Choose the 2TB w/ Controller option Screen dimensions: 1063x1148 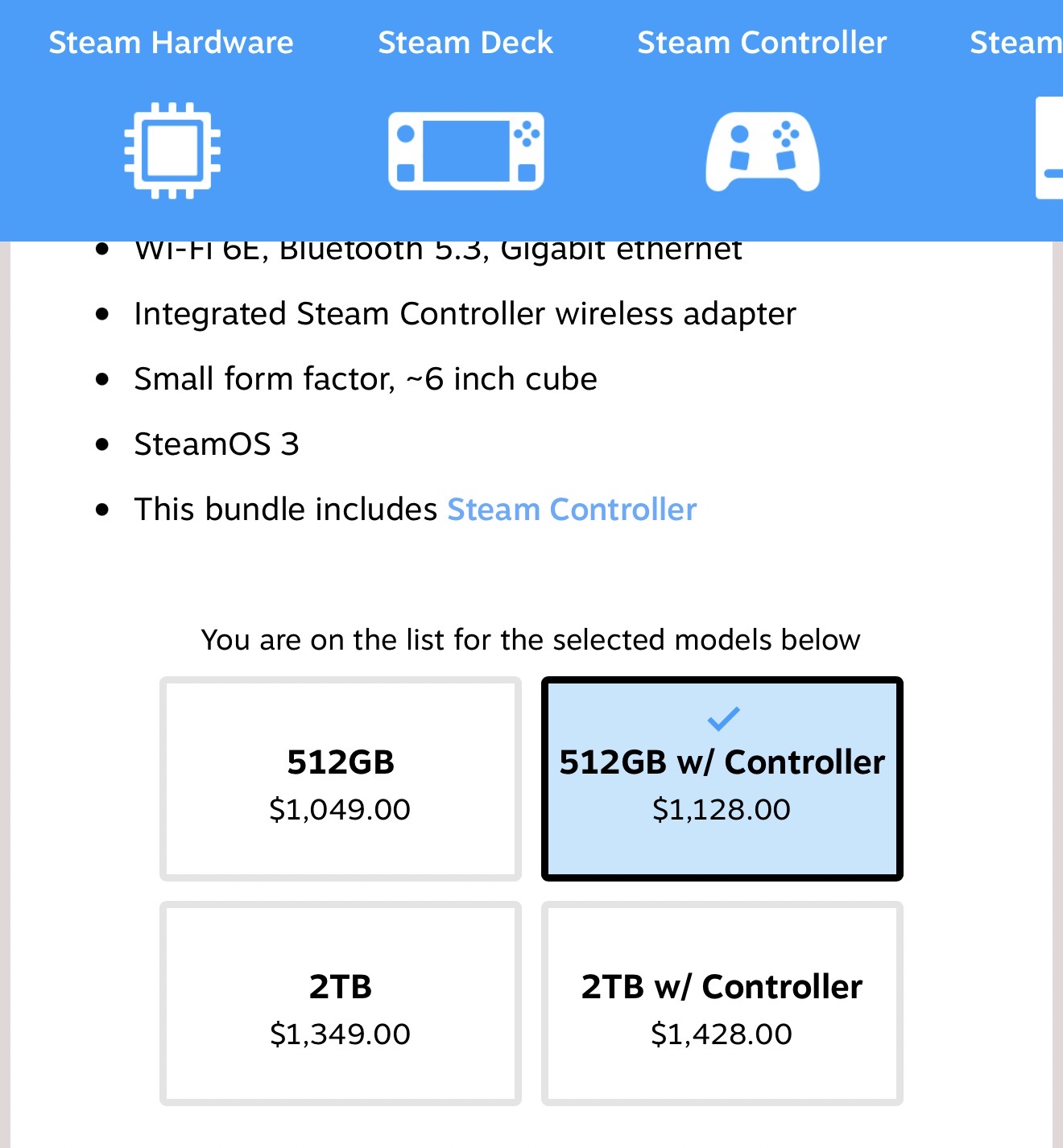coord(722,1003)
